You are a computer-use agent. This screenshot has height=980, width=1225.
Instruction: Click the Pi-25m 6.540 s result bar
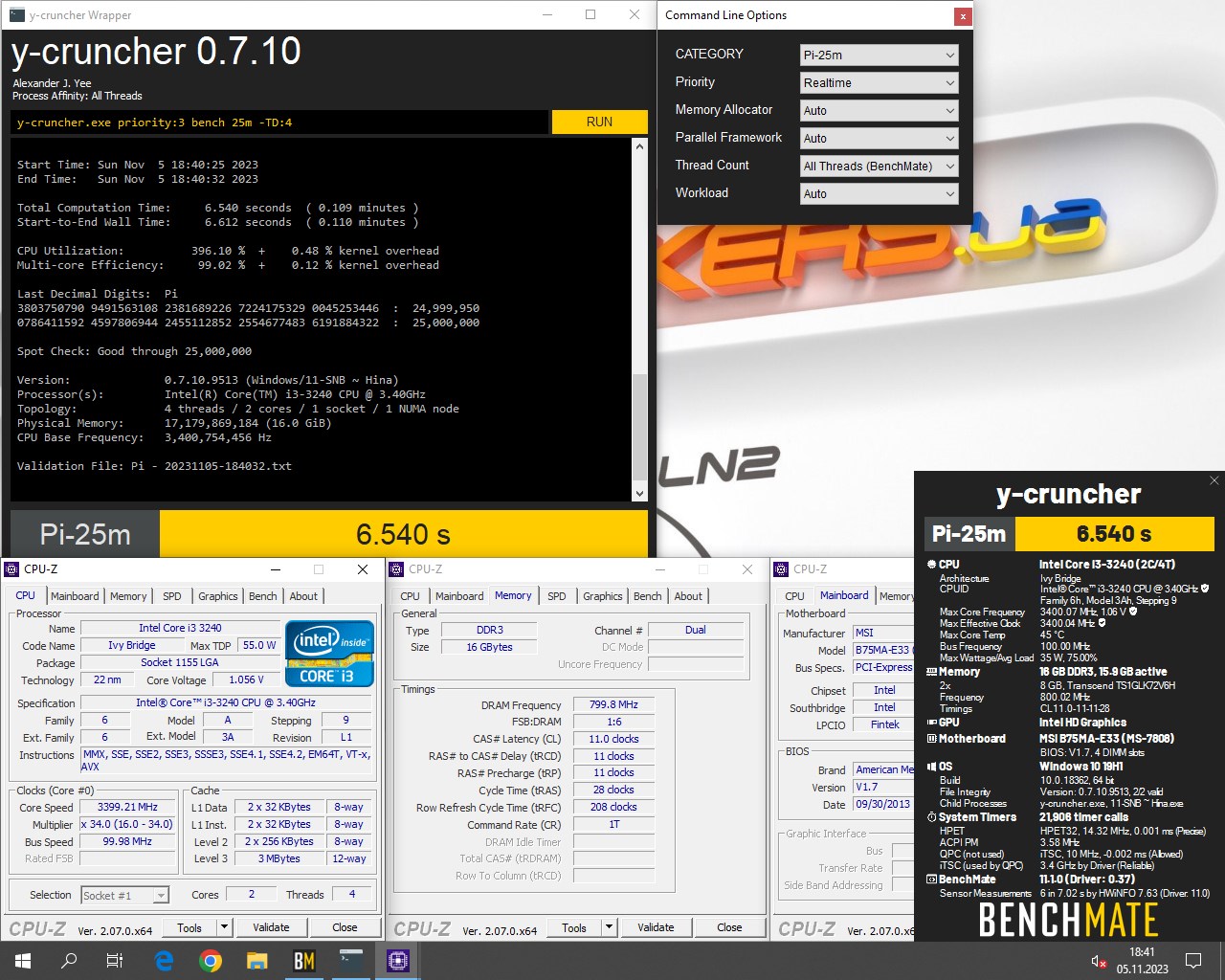point(329,534)
